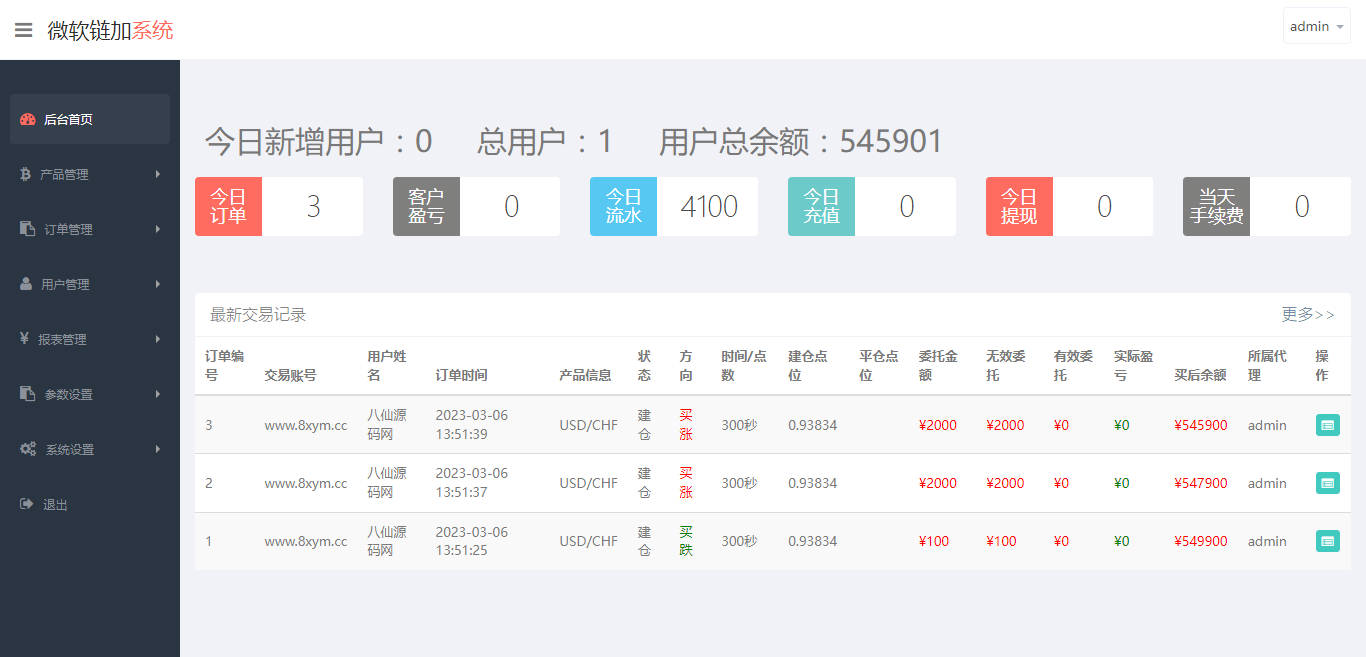Expand the 参数设置 submenu arrow
1366x657 pixels.
point(158,394)
